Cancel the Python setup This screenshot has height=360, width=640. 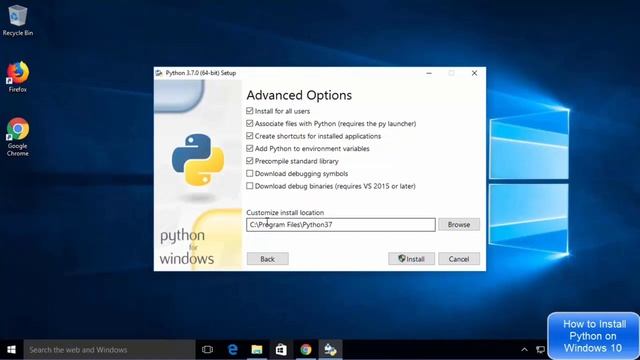[459, 259]
